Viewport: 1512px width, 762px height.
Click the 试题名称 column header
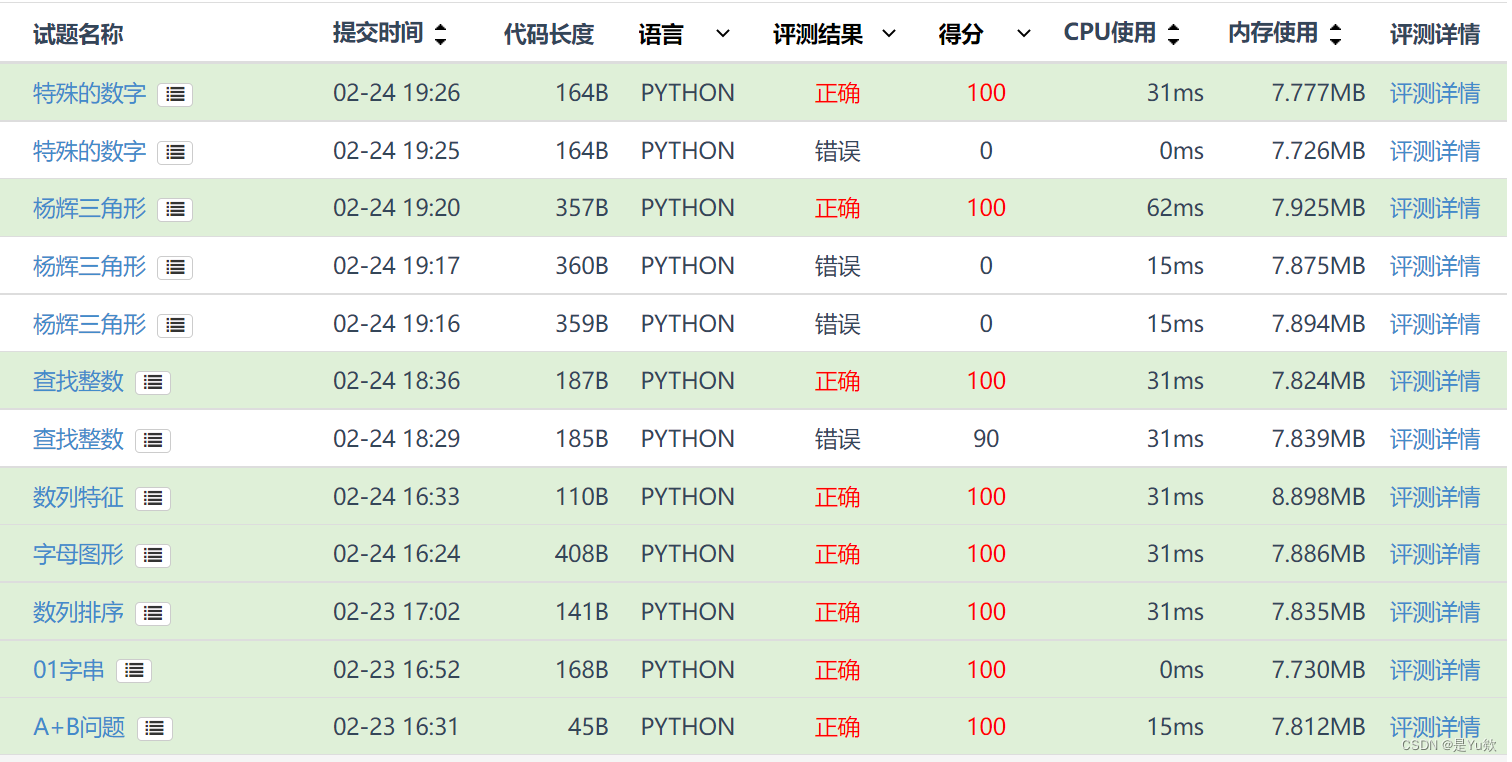(78, 35)
